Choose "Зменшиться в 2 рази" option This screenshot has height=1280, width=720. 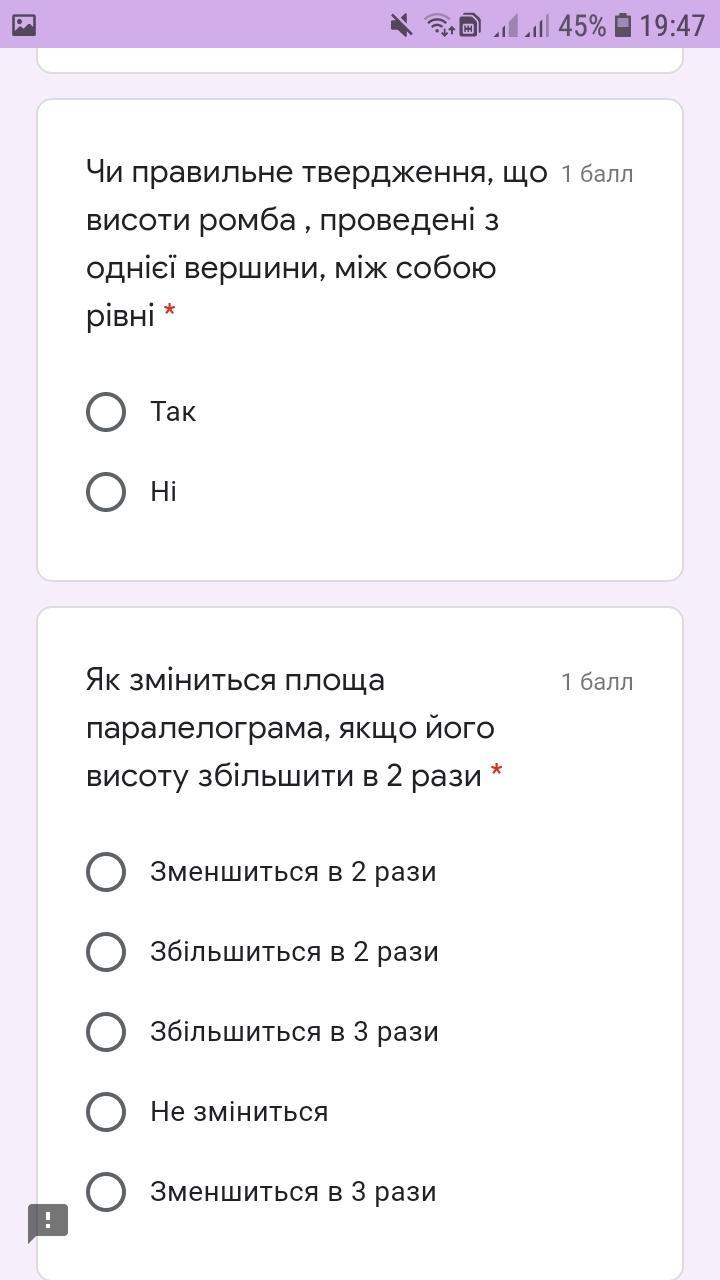(x=106, y=872)
